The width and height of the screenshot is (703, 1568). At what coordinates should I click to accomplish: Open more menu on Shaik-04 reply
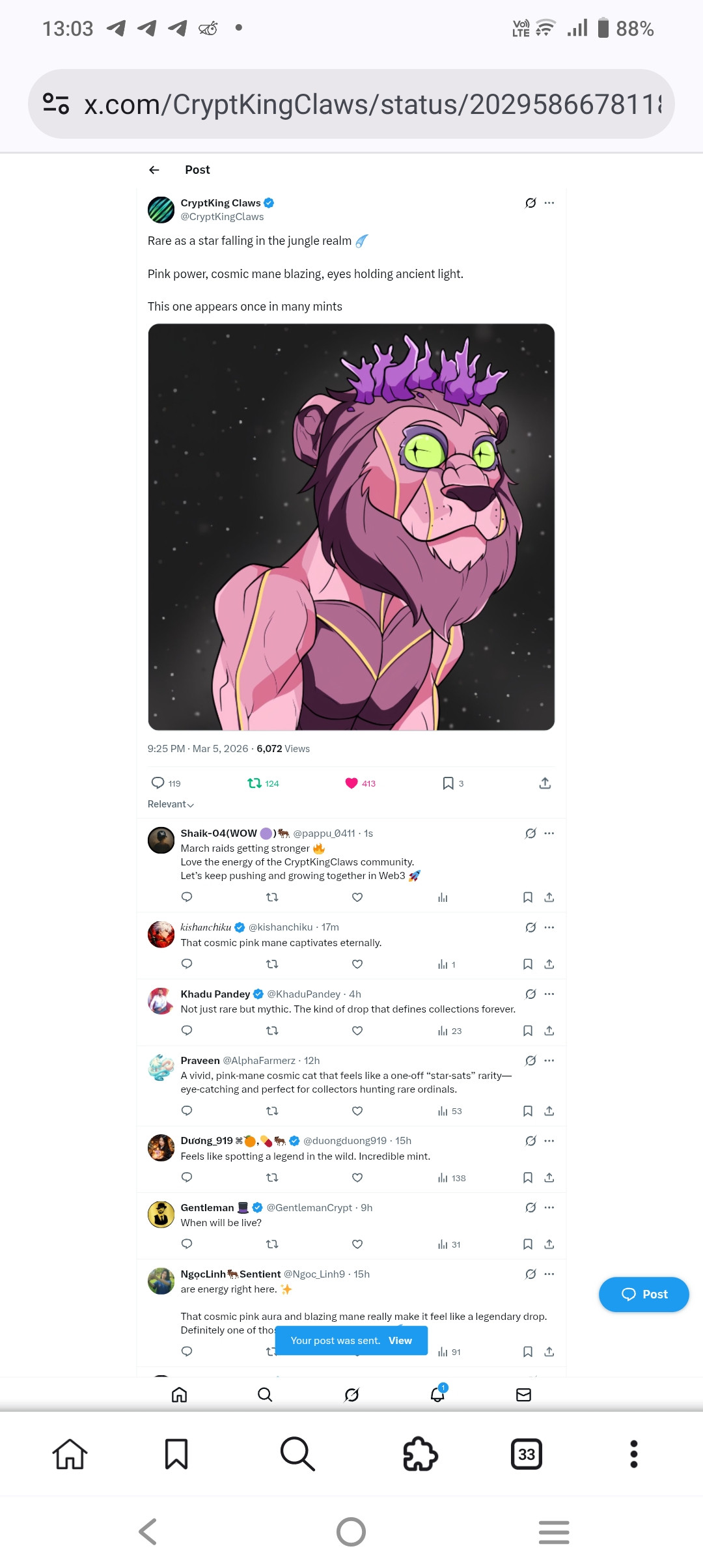(x=549, y=833)
